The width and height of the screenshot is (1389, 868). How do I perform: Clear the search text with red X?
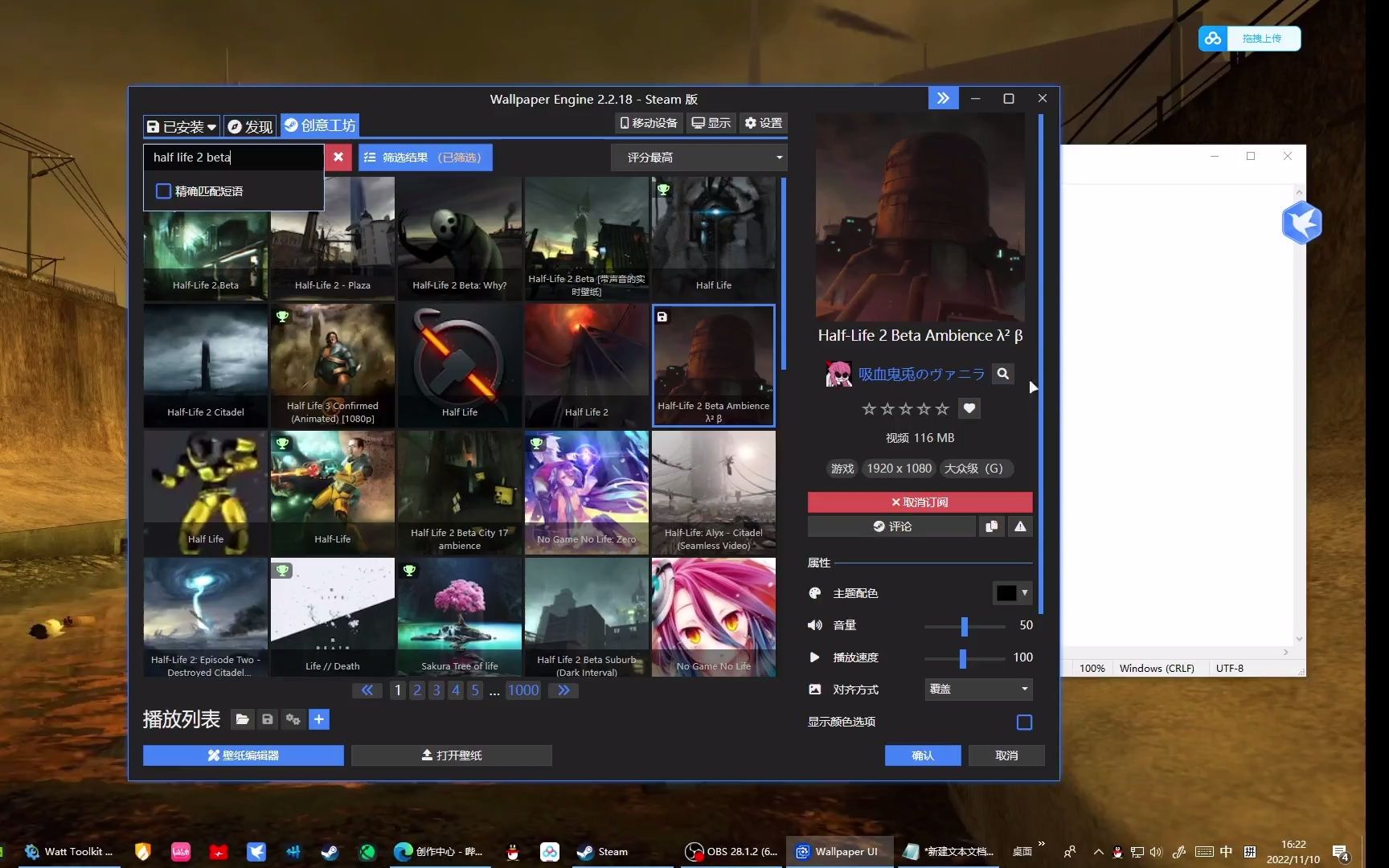coord(338,158)
